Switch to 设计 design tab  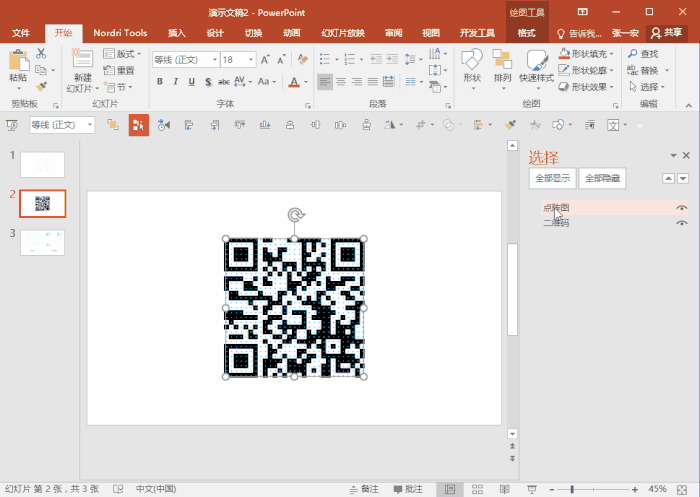tap(215, 33)
